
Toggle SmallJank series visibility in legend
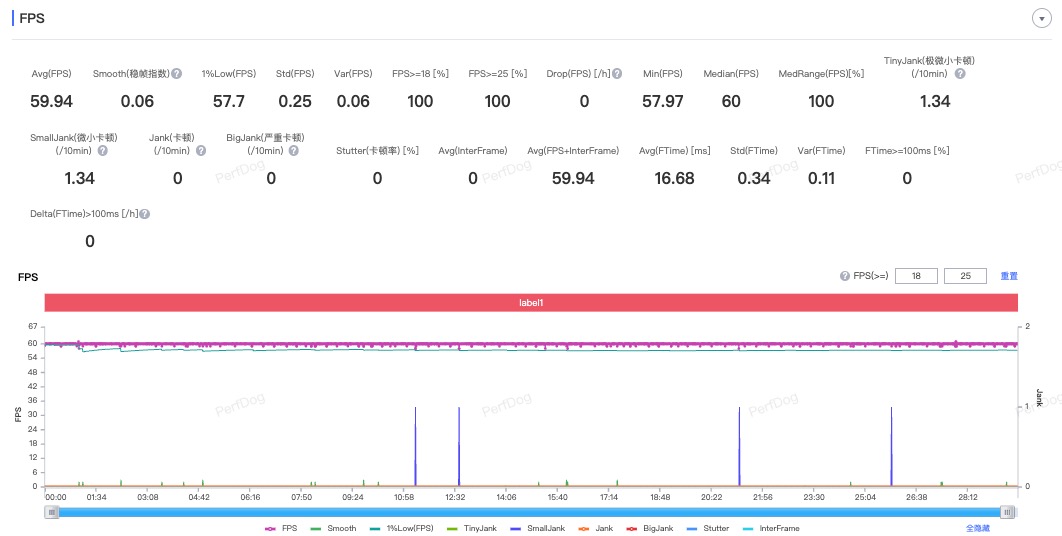[536, 528]
